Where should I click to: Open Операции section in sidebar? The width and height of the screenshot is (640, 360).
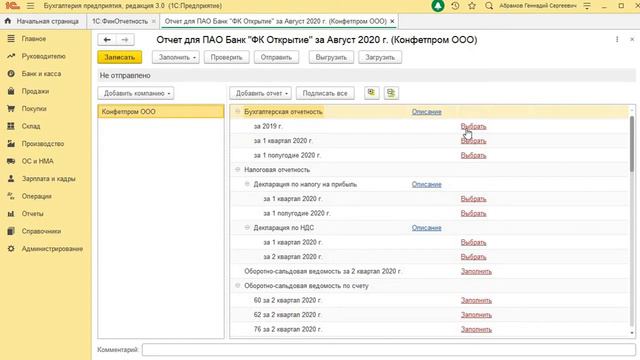(x=36, y=196)
